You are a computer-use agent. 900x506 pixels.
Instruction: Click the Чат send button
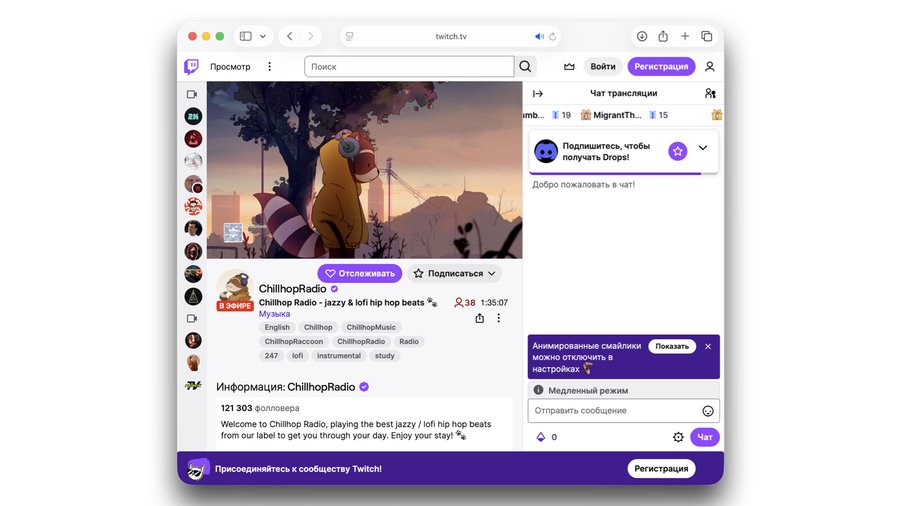pyautogui.click(x=705, y=437)
